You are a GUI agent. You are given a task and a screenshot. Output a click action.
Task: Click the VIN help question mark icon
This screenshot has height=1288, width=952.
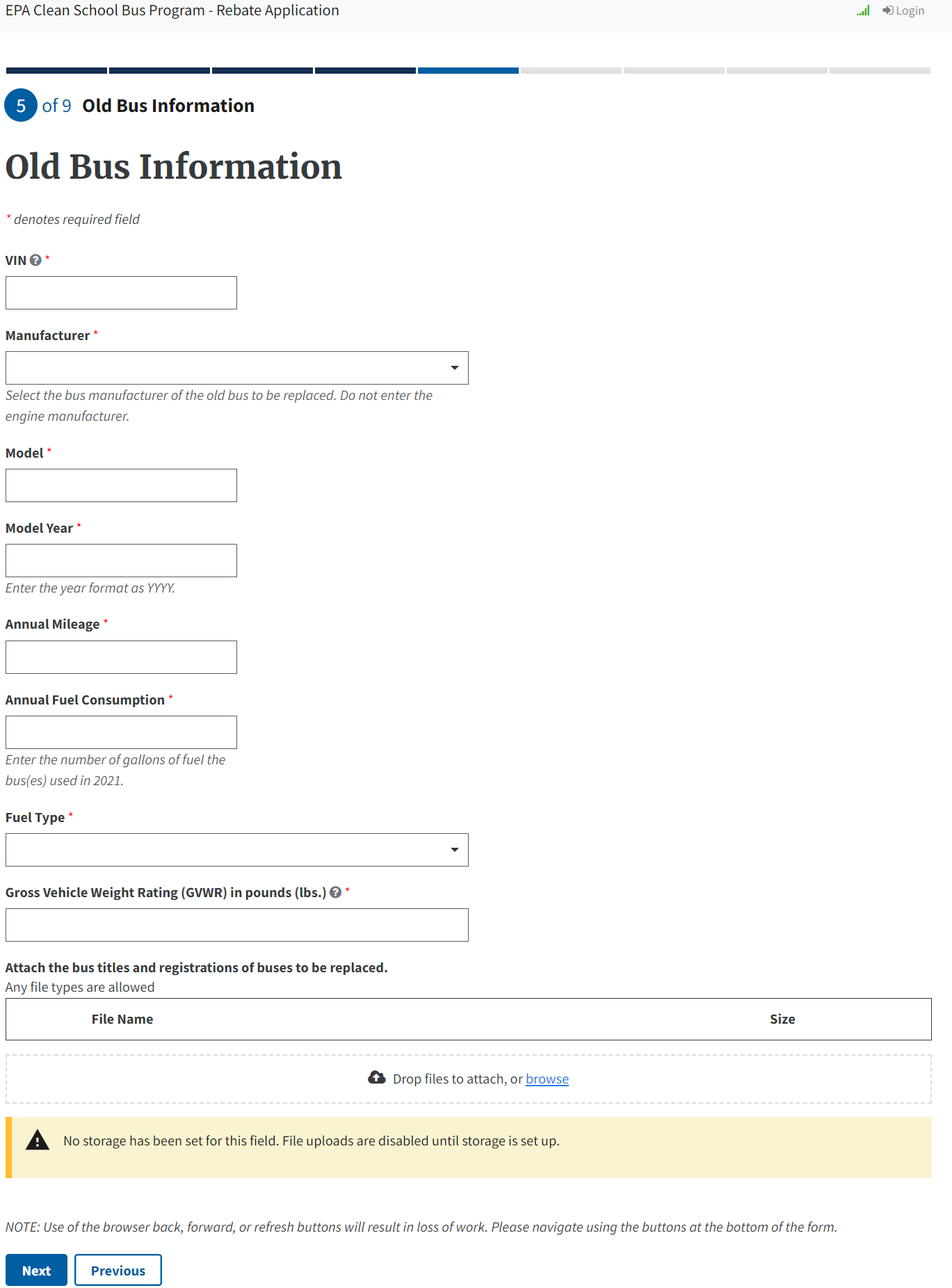[x=35, y=260]
